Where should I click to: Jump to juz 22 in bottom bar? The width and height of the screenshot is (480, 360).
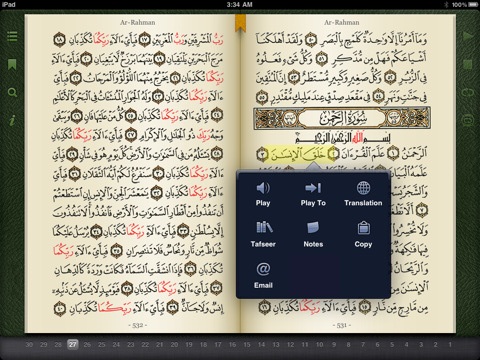click(145, 345)
